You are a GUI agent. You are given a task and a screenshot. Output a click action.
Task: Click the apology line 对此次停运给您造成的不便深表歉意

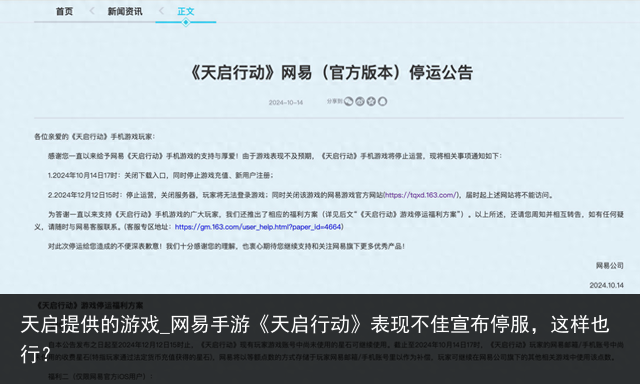pyautogui.click(x=227, y=246)
